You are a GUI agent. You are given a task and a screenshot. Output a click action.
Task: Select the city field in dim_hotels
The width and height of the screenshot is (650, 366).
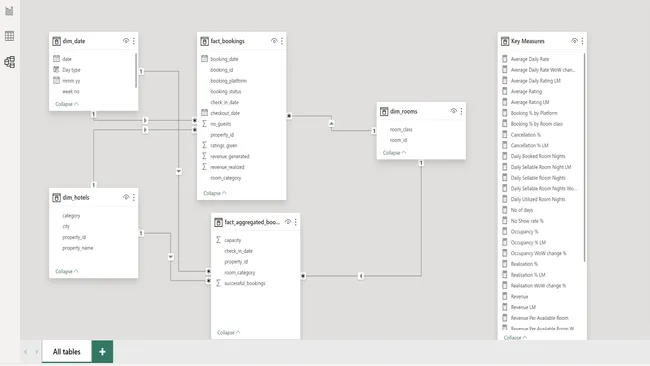(66, 226)
